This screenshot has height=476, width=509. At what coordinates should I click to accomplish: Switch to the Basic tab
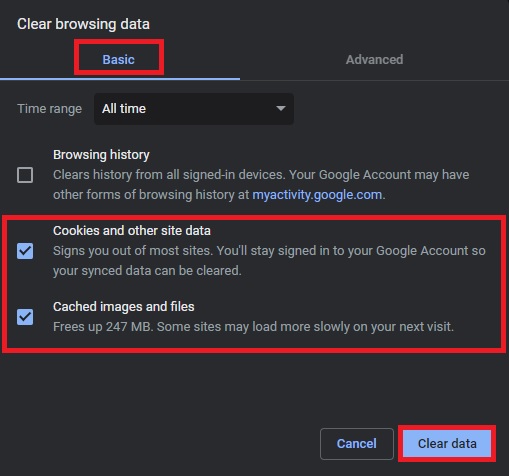coord(118,59)
